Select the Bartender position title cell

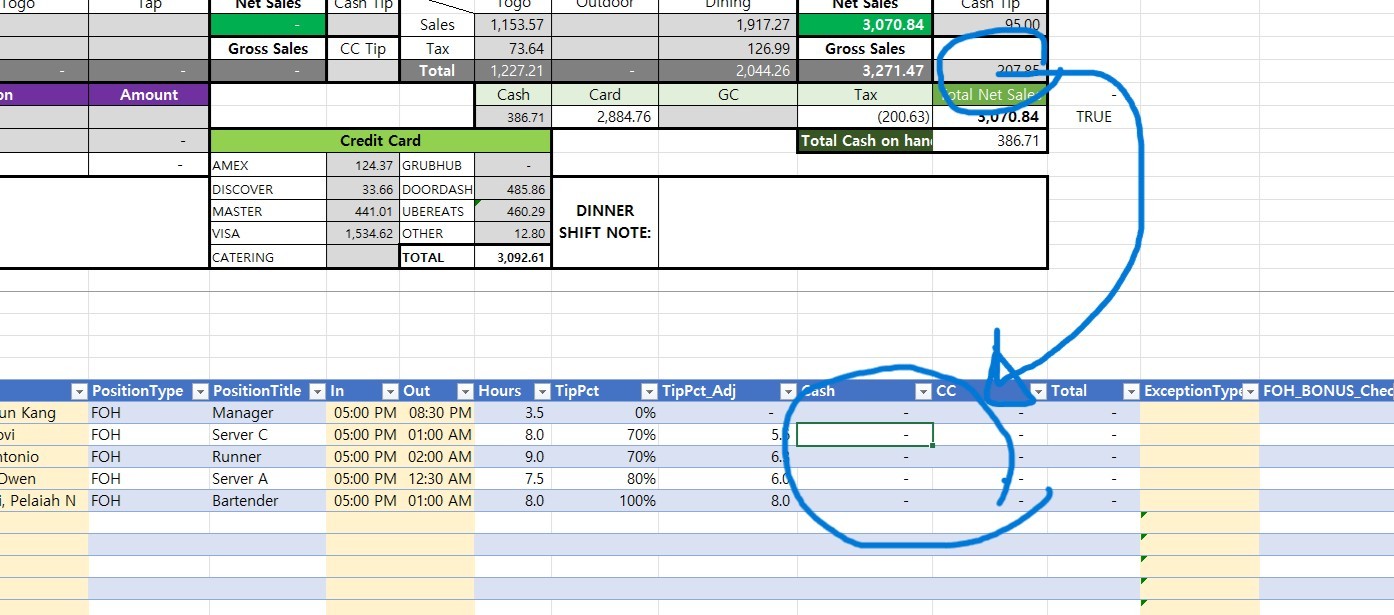pos(268,500)
